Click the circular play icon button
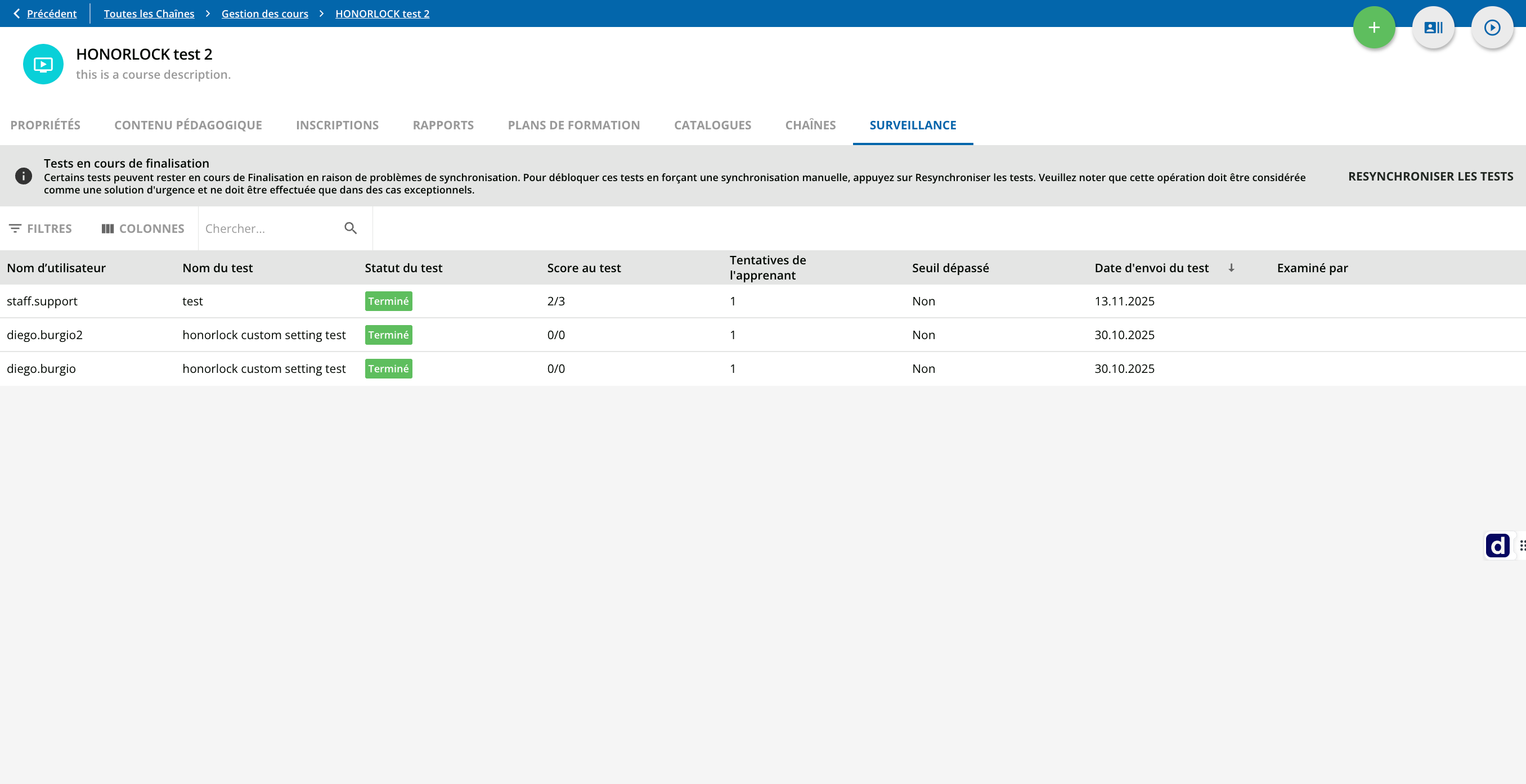1526x784 pixels. point(1492,27)
